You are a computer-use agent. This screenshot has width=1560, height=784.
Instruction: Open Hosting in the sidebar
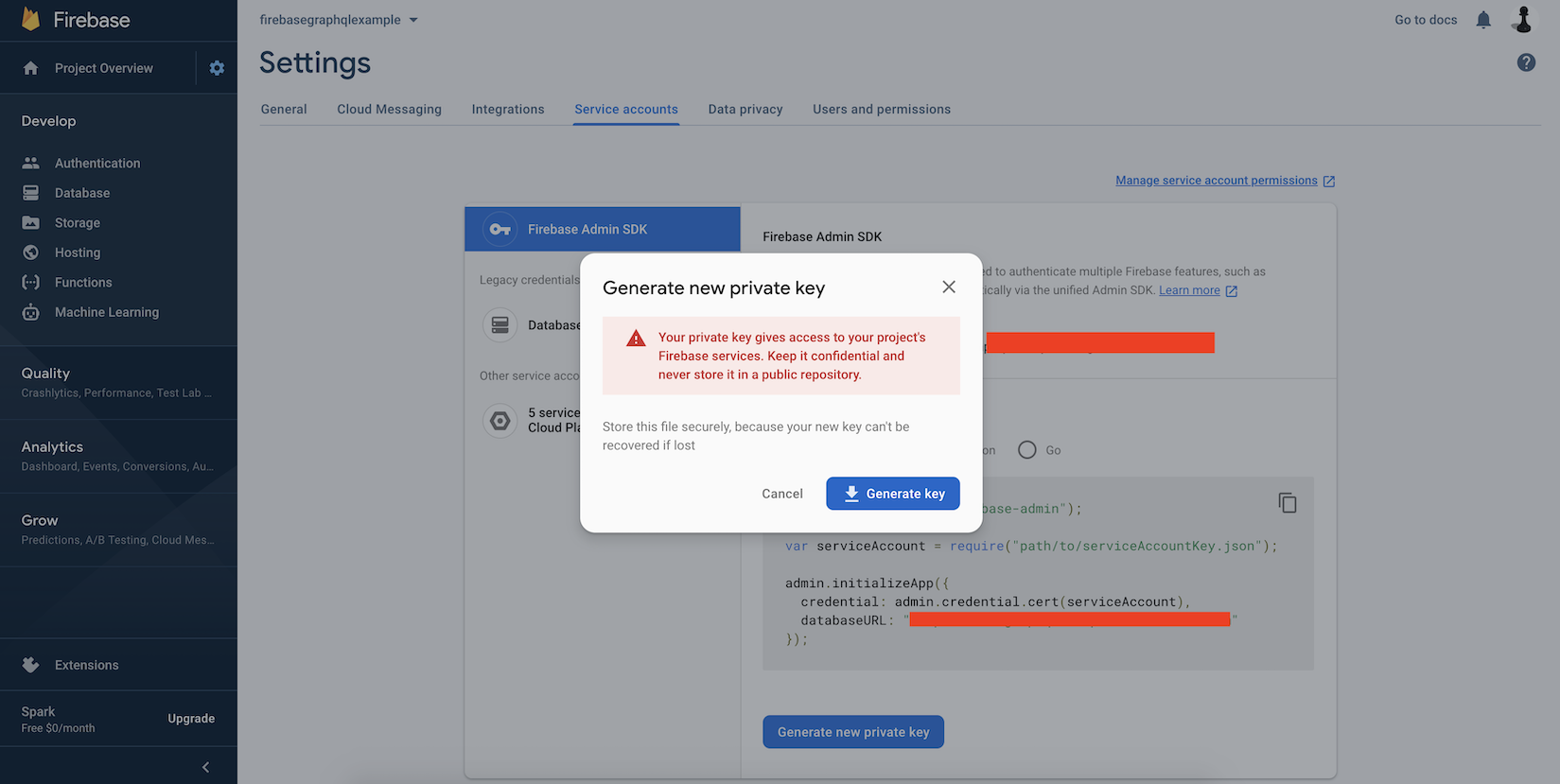click(x=78, y=253)
